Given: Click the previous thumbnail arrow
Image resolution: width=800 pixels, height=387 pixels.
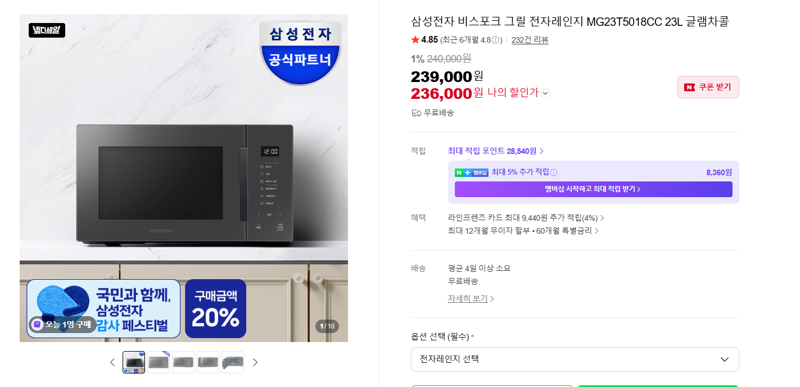Looking at the screenshot, I should point(112,363).
